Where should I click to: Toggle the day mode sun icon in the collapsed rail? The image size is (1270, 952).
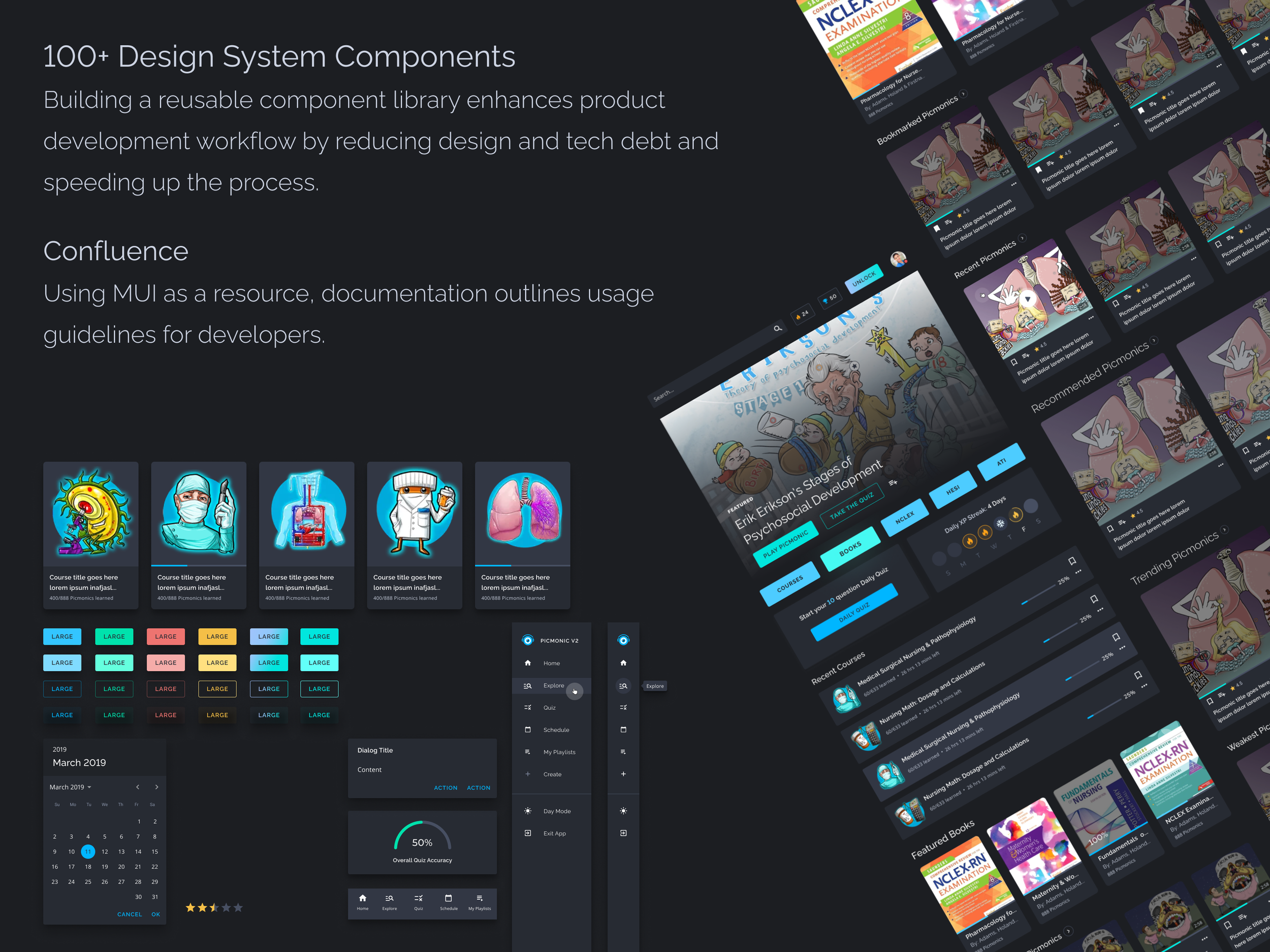pyautogui.click(x=623, y=811)
